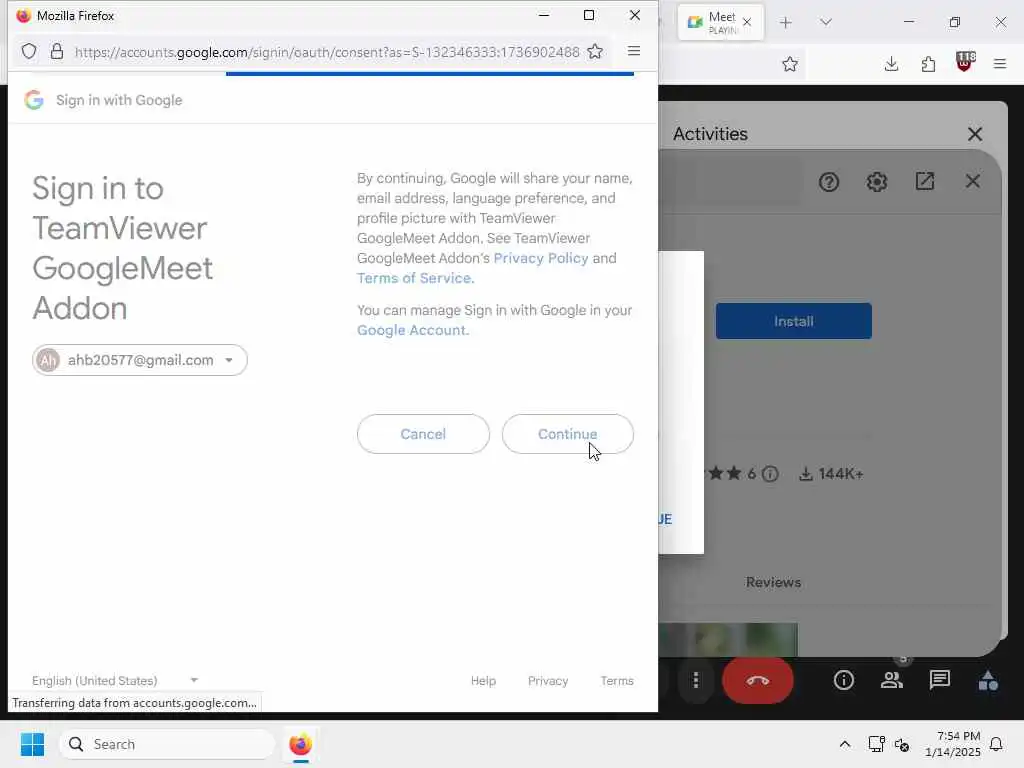This screenshot has width=1024, height=768.
Task: Click the help question mark icon in add-on dialog
Action: [828, 182]
